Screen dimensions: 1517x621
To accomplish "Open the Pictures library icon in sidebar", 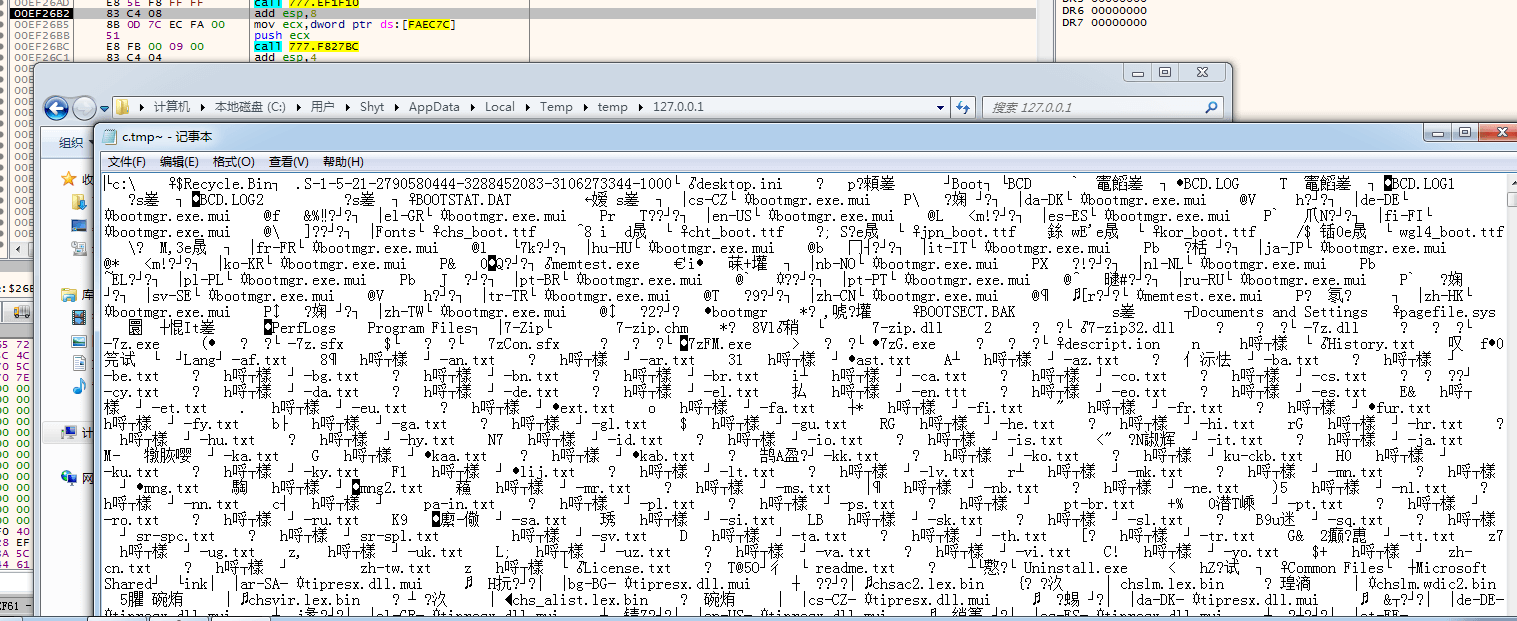I will point(79,340).
